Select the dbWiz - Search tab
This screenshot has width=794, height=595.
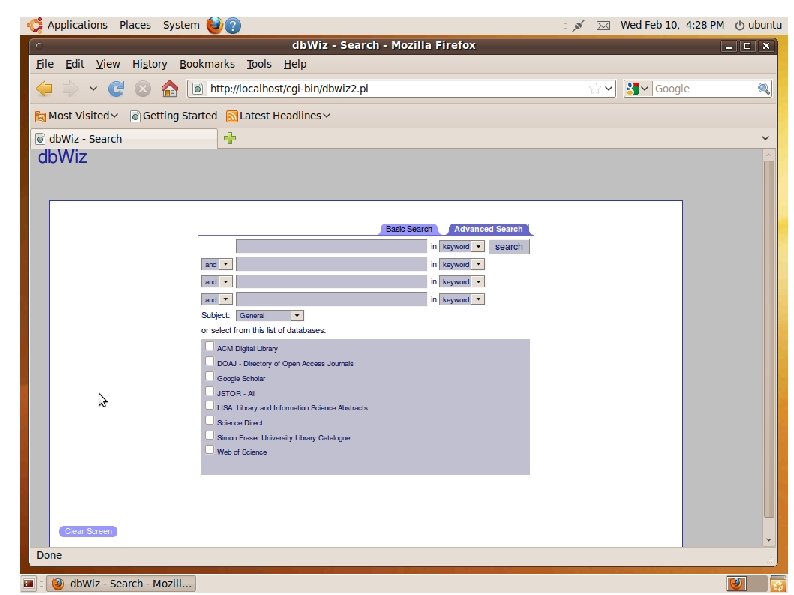(x=124, y=139)
